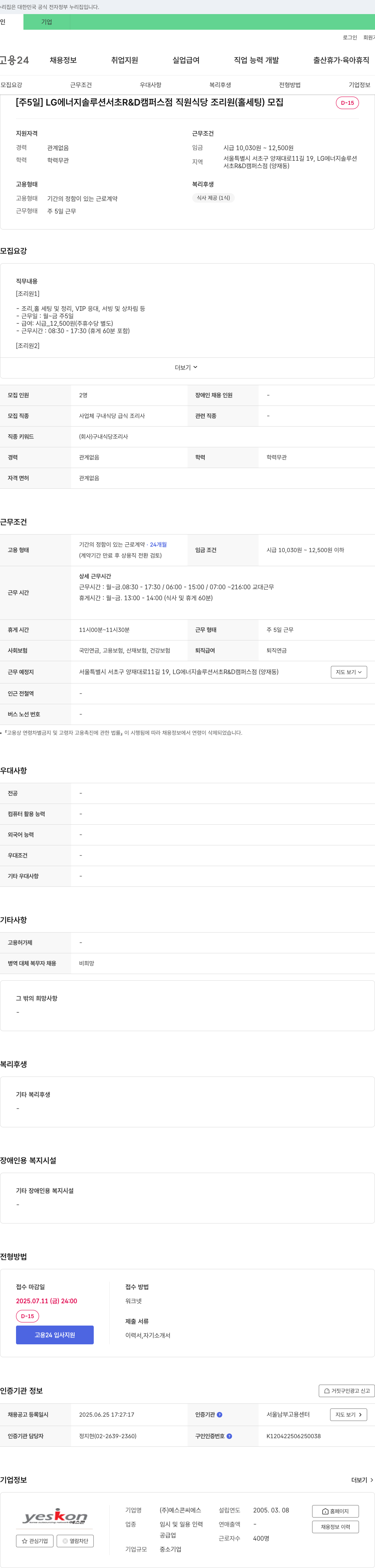
Task: Click the 고용24 입사지원 apply button
Action: (55, 1335)
